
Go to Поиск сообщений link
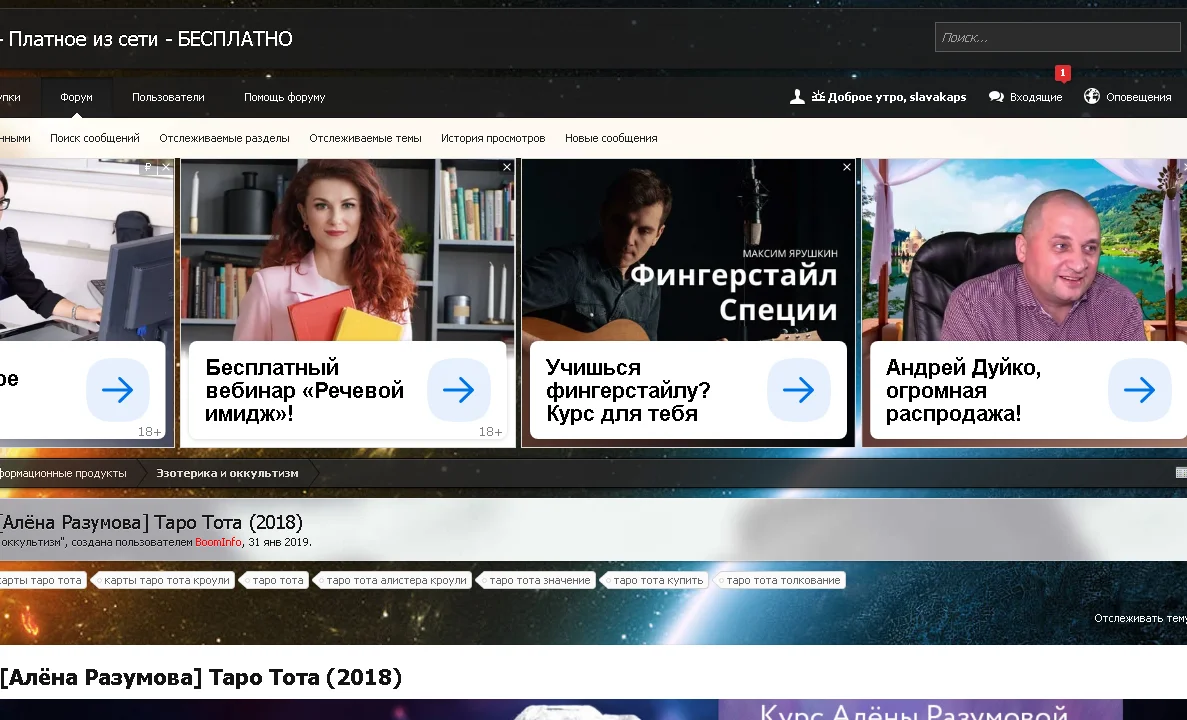95,138
